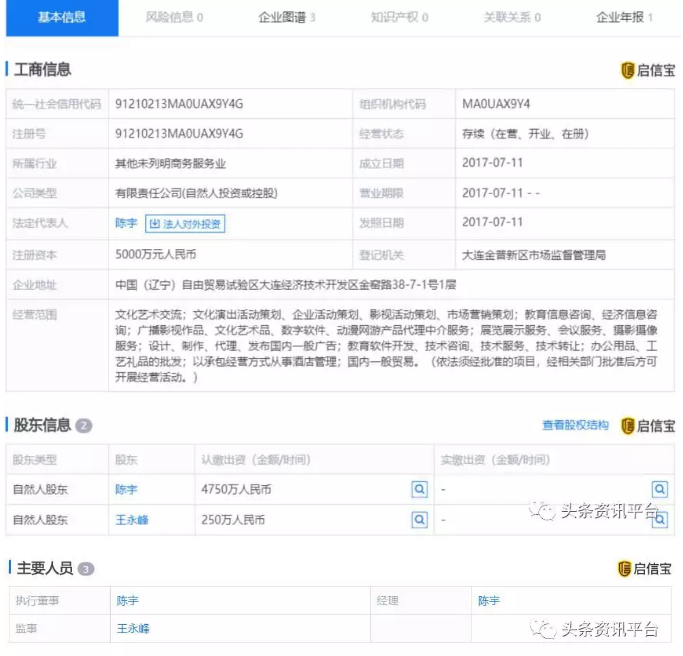Click the 股东信息 count badge 2
The width and height of the screenshot is (683, 656).
coord(84,426)
